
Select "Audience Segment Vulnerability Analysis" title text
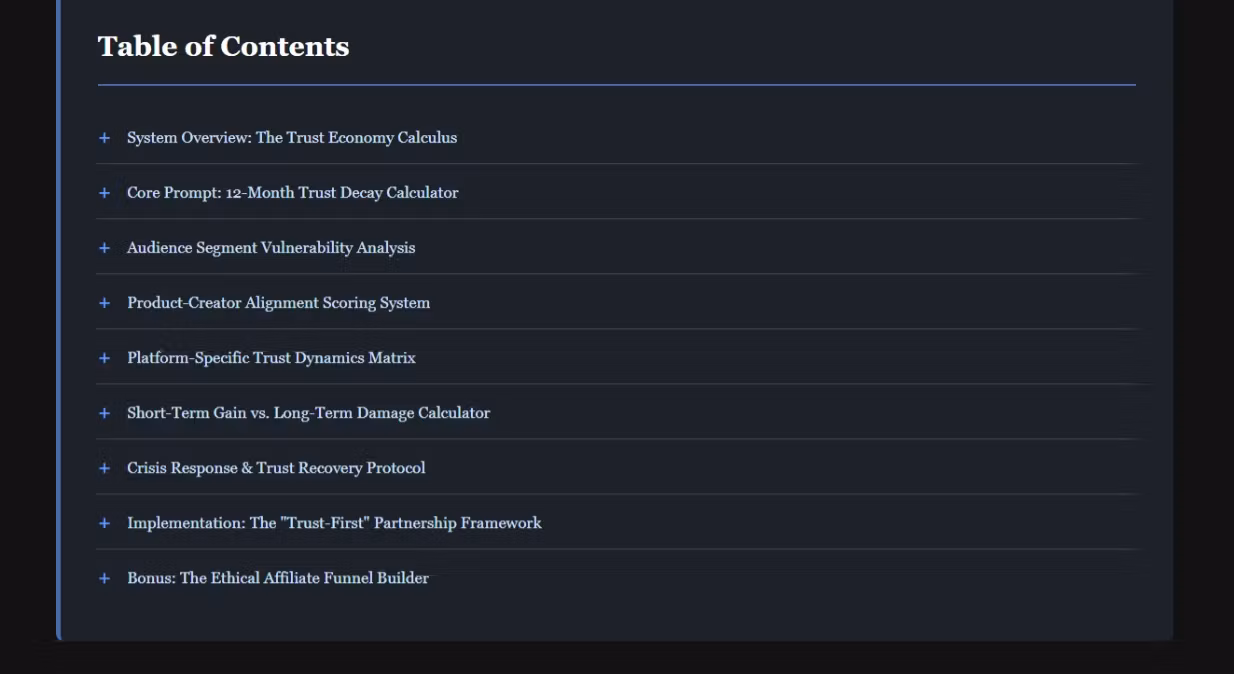271,248
